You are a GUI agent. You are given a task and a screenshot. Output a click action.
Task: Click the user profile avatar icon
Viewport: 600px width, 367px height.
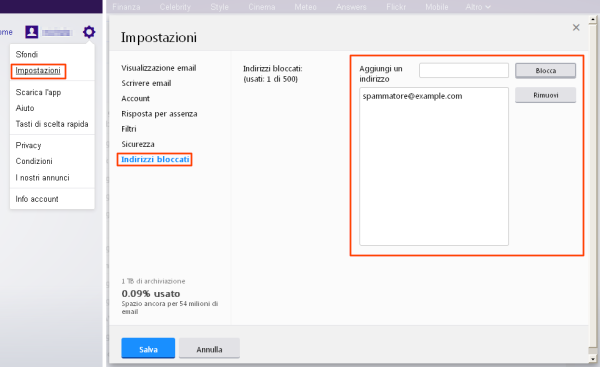[x=31, y=32]
